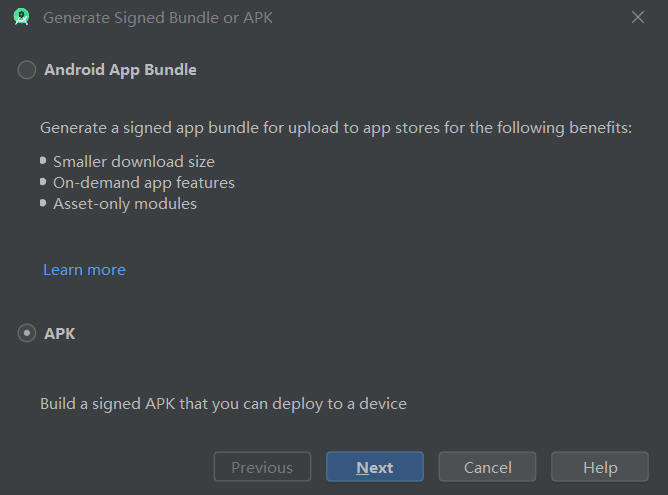Click 'Build a signed APK' description text
Screen dimensions: 668x495
(223, 404)
